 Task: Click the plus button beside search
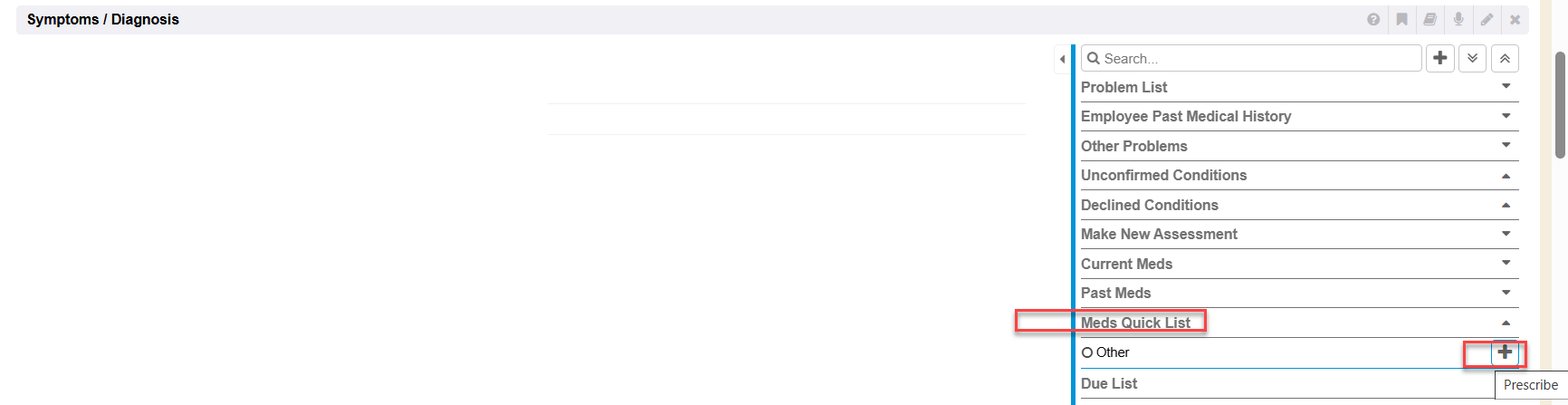1440,58
